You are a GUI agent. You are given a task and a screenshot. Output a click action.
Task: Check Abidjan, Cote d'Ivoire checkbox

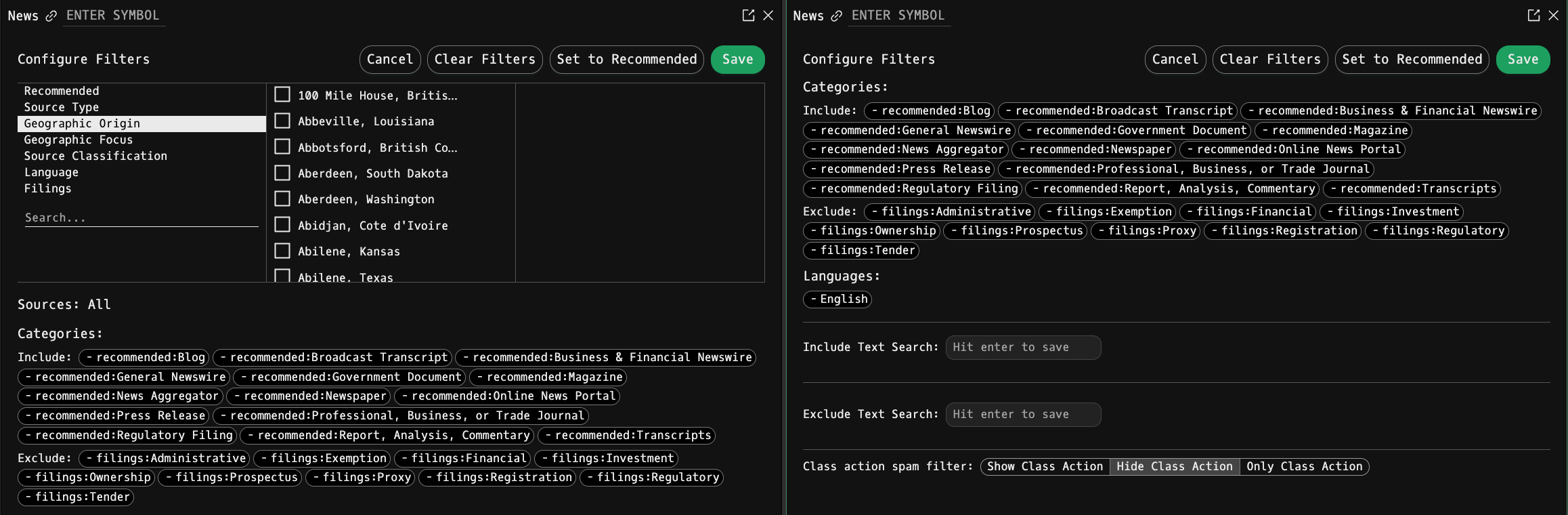[x=282, y=224]
